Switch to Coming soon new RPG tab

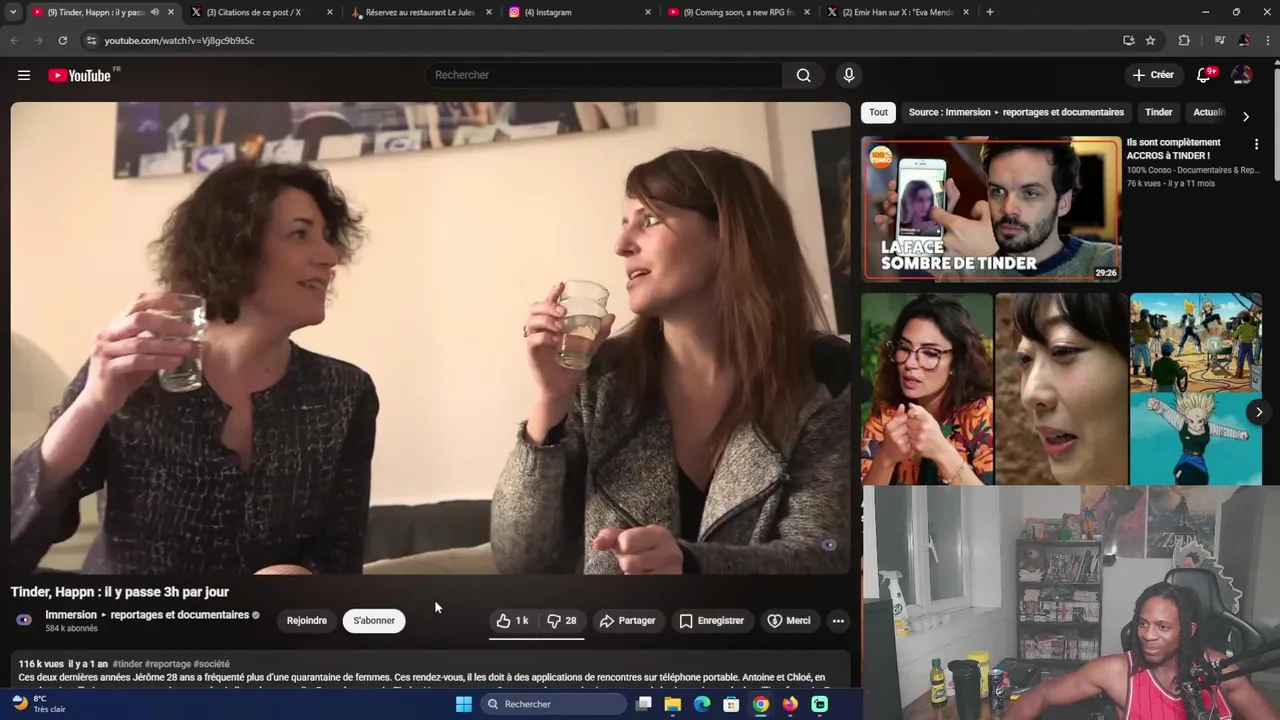738,12
